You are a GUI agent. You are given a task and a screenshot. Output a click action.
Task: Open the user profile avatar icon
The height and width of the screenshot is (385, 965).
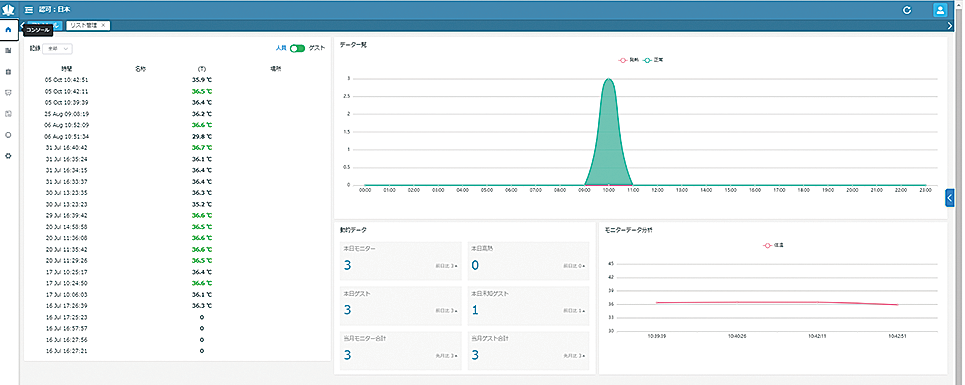click(x=940, y=10)
